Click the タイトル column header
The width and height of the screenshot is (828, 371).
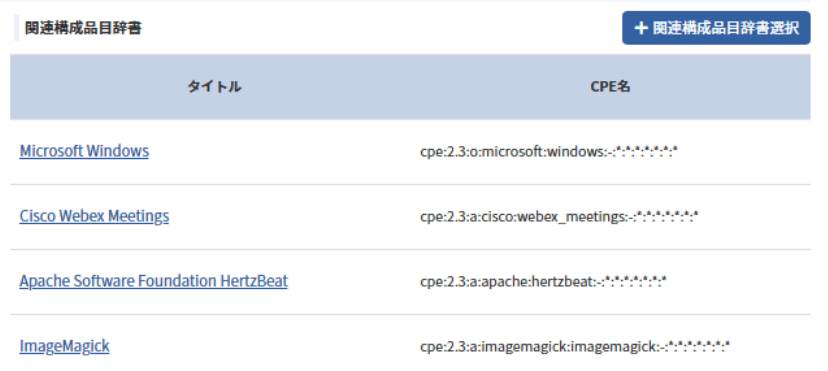coord(214,87)
